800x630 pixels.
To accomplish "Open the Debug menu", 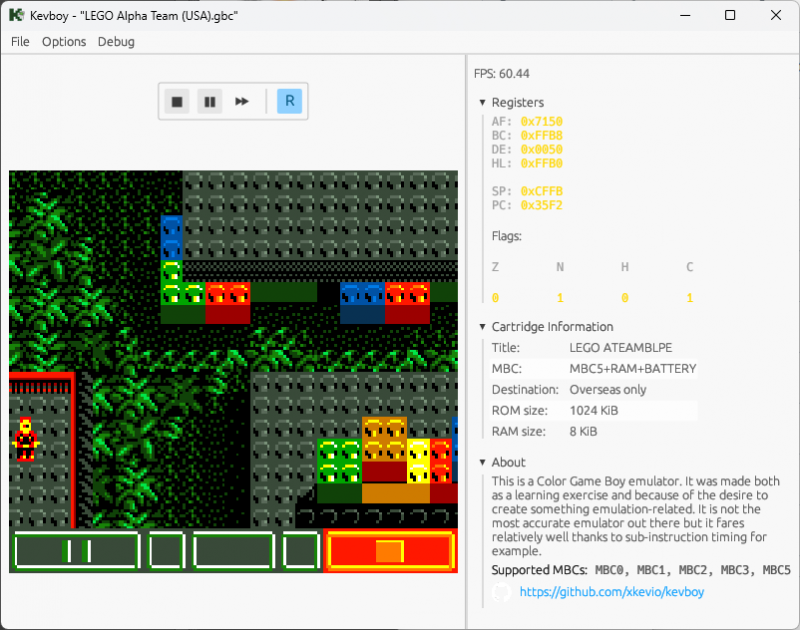I will tap(116, 42).
